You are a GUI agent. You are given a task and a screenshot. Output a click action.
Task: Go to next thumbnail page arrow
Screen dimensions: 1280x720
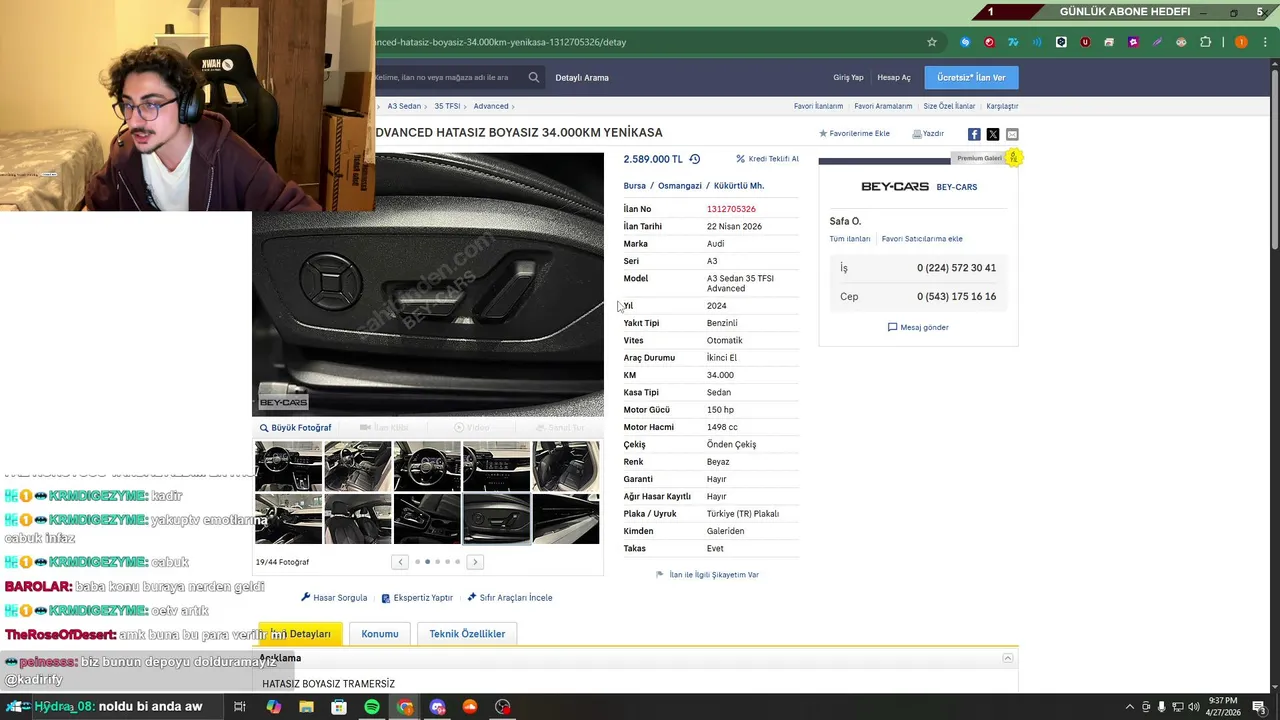[475, 562]
